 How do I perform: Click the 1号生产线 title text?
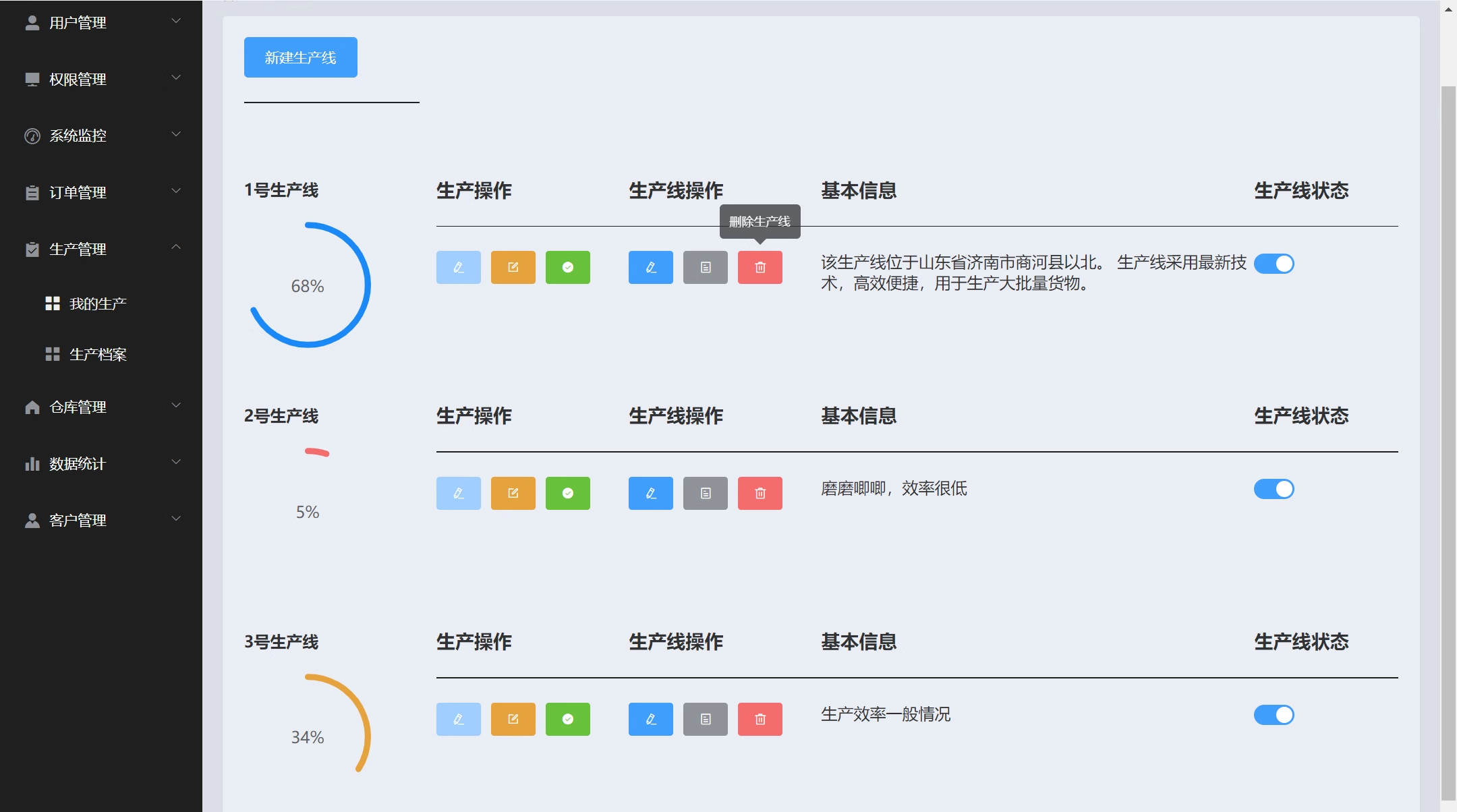pos(281,190)
